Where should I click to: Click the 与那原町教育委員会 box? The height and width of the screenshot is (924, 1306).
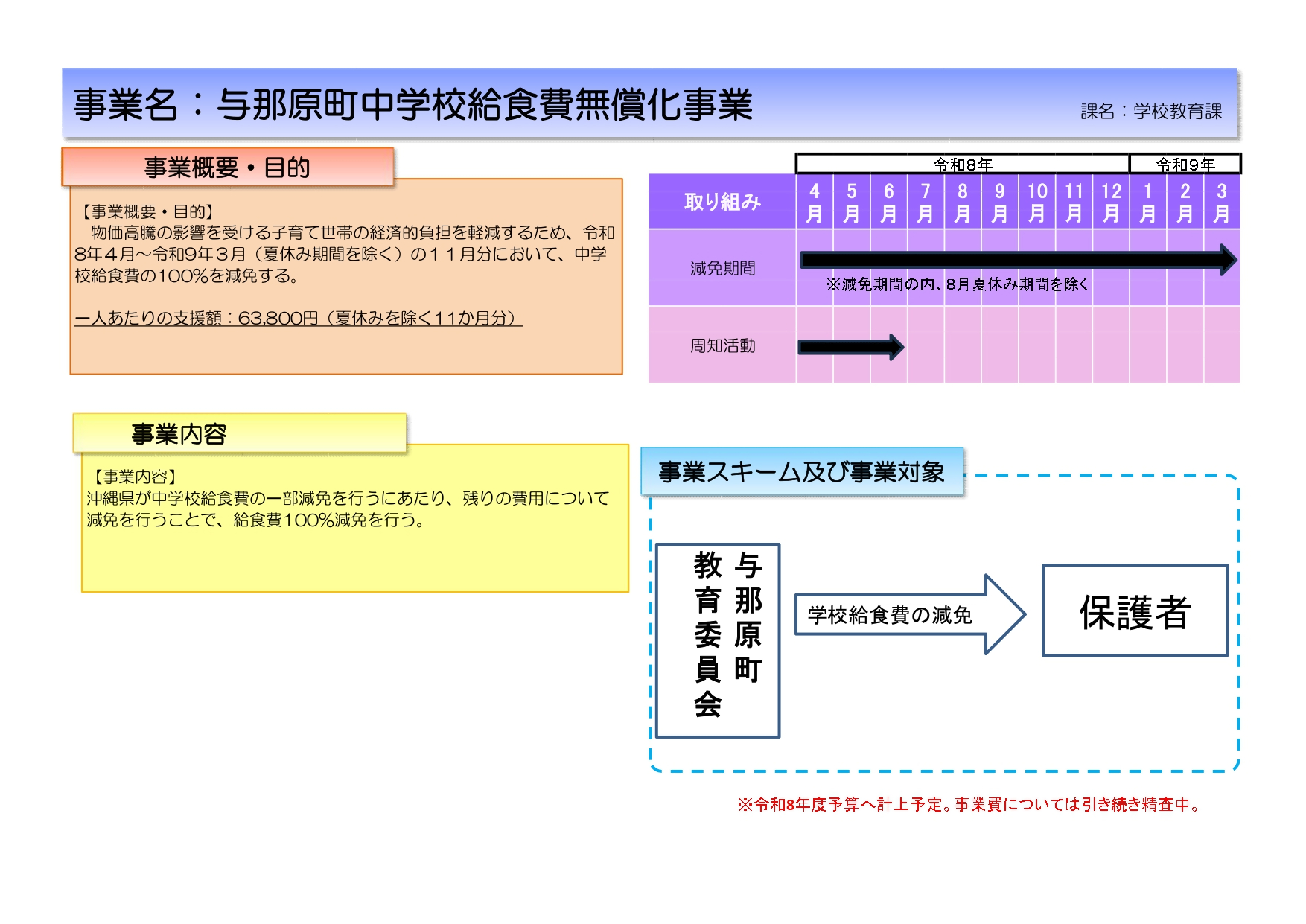click(718, 640)
